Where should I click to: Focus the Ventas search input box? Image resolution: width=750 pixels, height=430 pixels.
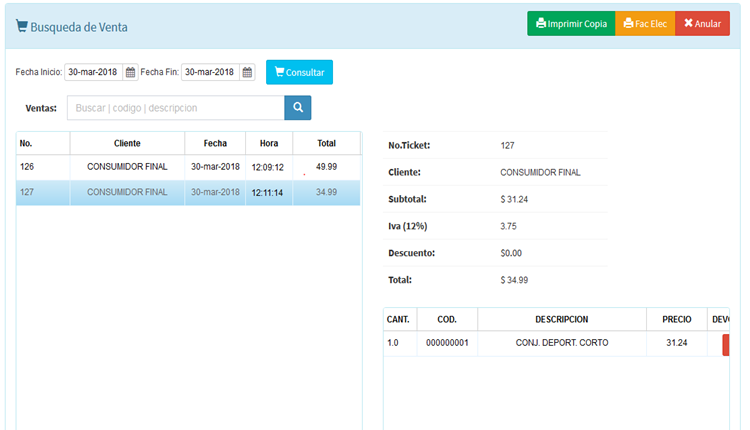[x=175, y=108]
